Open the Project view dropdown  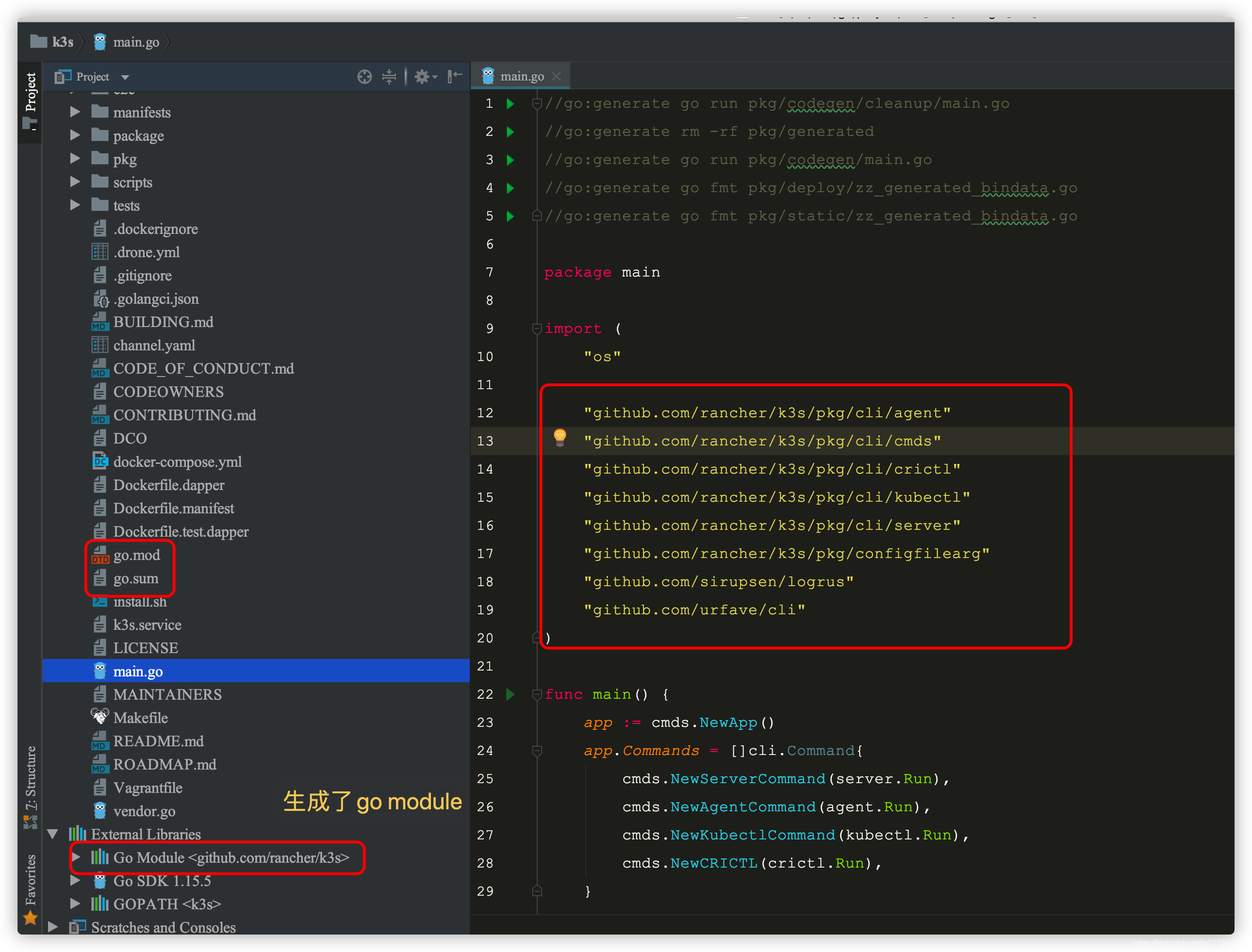coord(92,77)
